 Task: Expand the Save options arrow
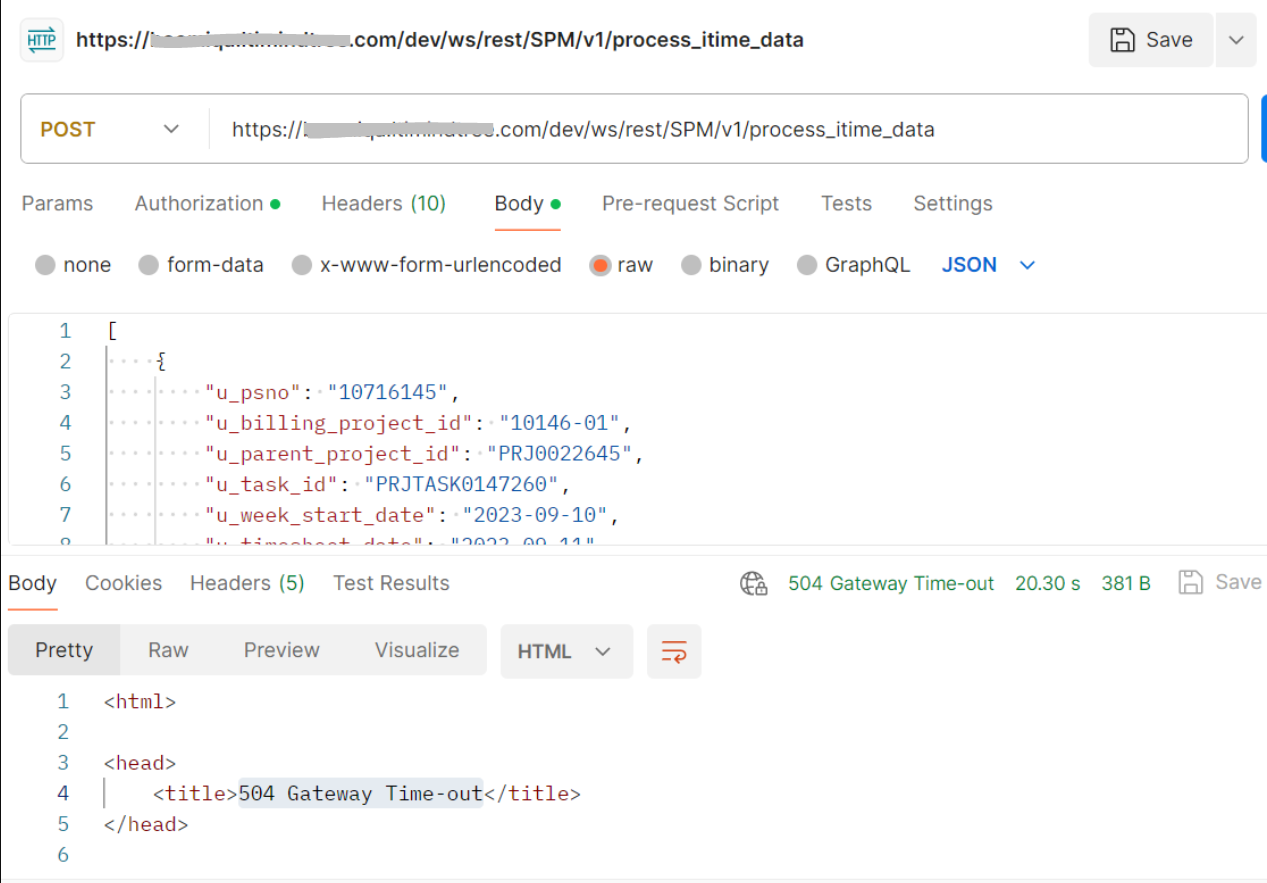coord(1236,40)
